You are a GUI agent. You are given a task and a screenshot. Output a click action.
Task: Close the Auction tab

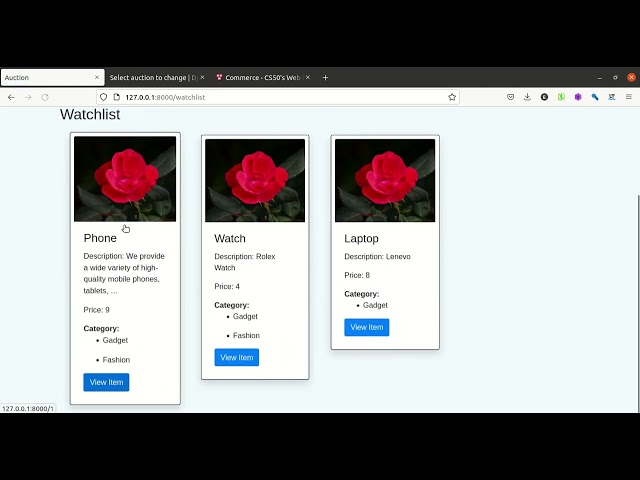click(97, 77)
